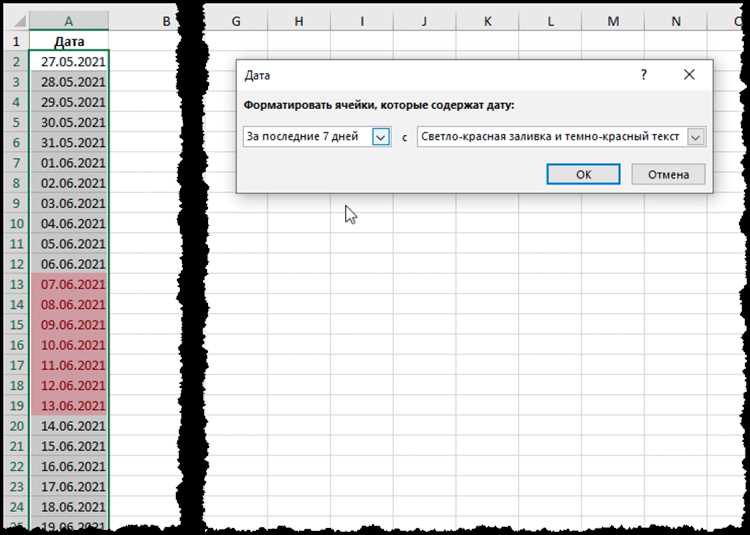Select column I header
The height and width of the screenshot is (535, 750).
point(362,21)
